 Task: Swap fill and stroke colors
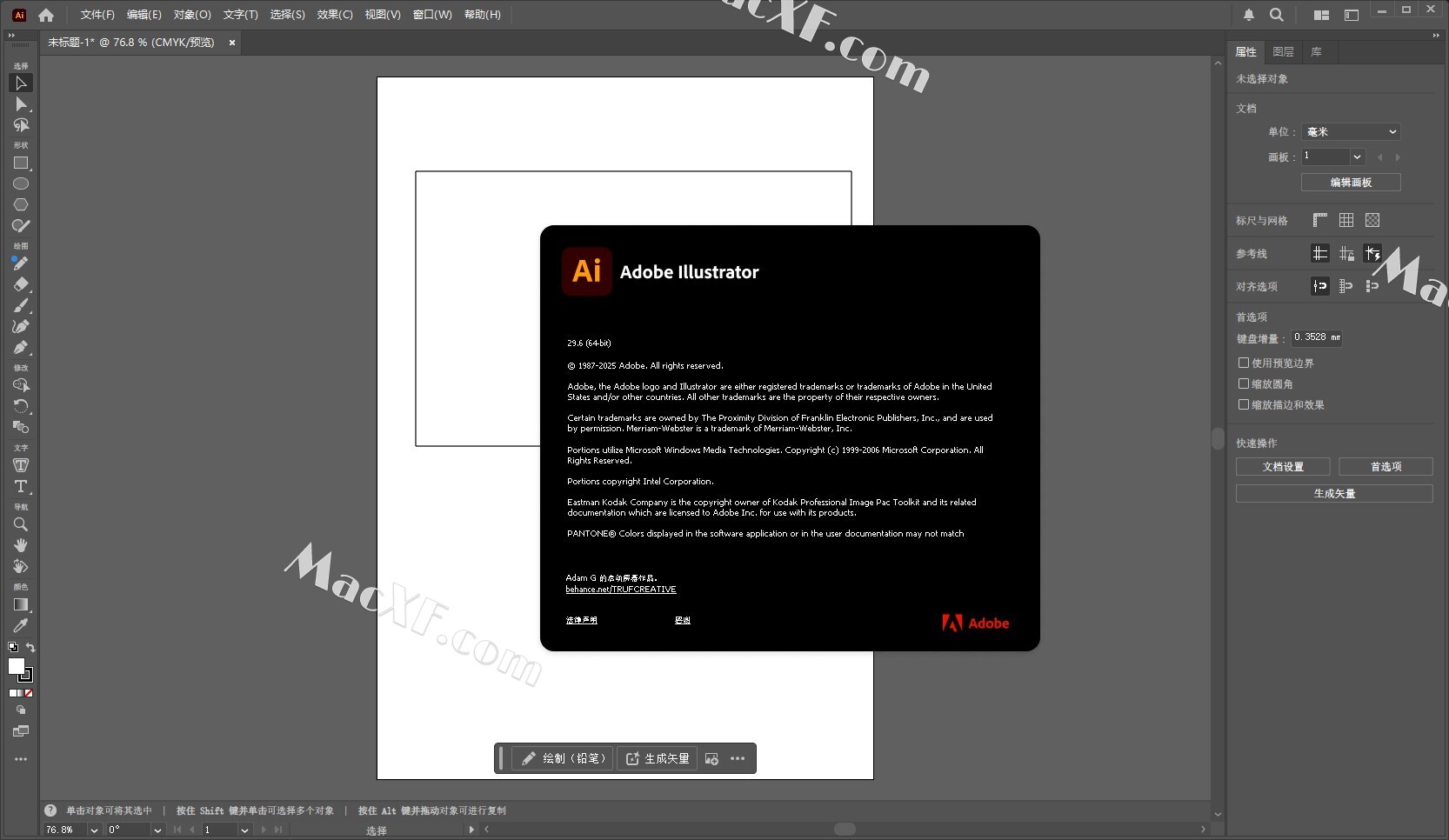click(30, 648)
